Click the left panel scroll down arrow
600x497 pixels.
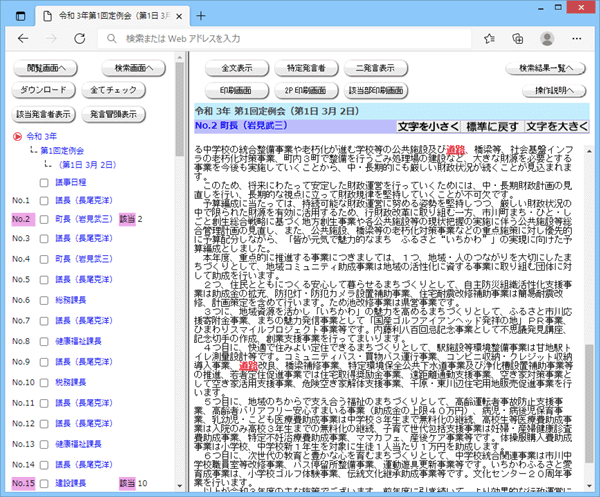(x=179, y=486)
